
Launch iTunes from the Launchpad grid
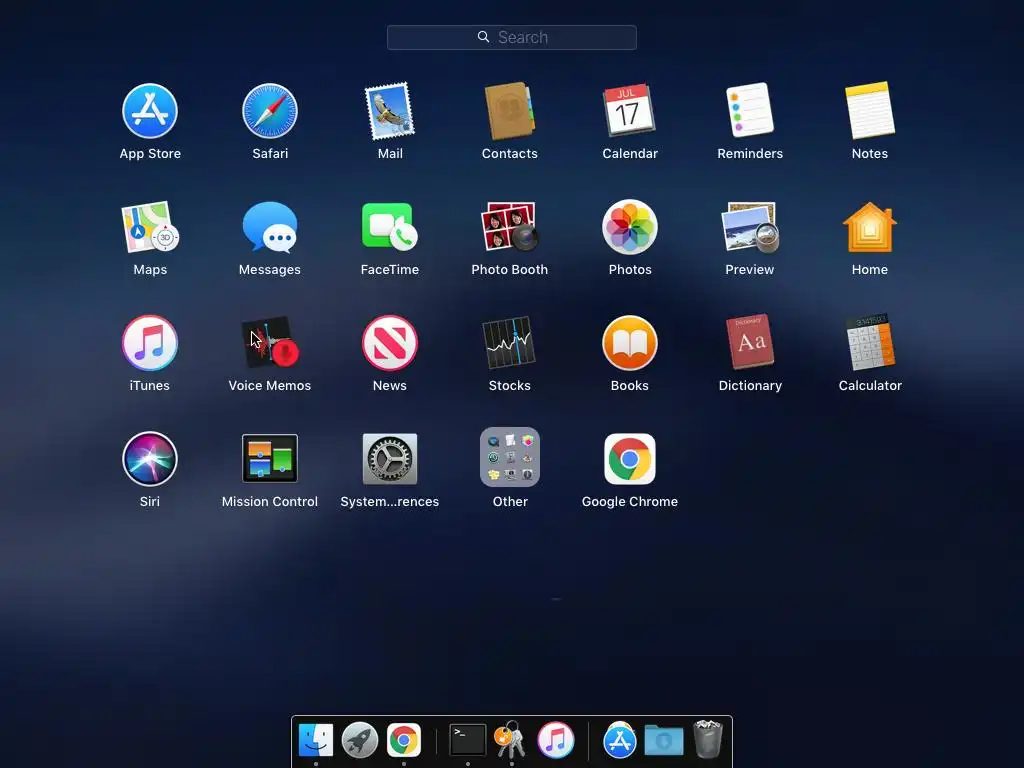(150, 343)
